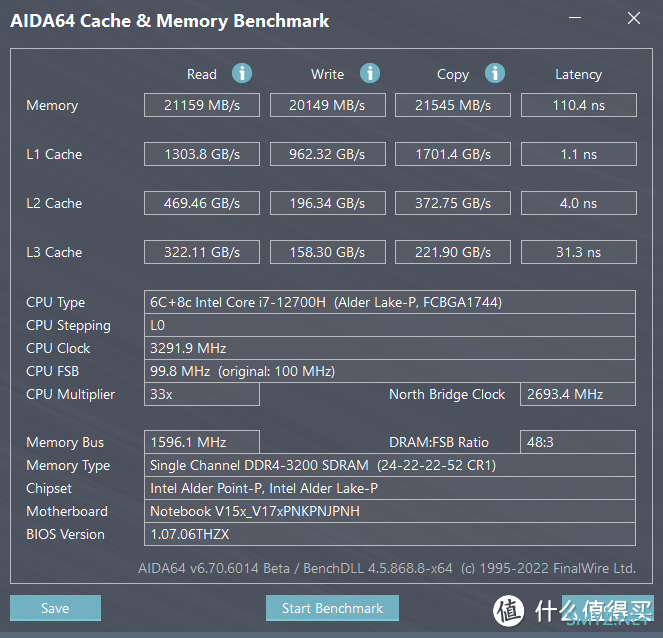Click the L1 Cache row label
663x638 pixels.
[54, 154]
